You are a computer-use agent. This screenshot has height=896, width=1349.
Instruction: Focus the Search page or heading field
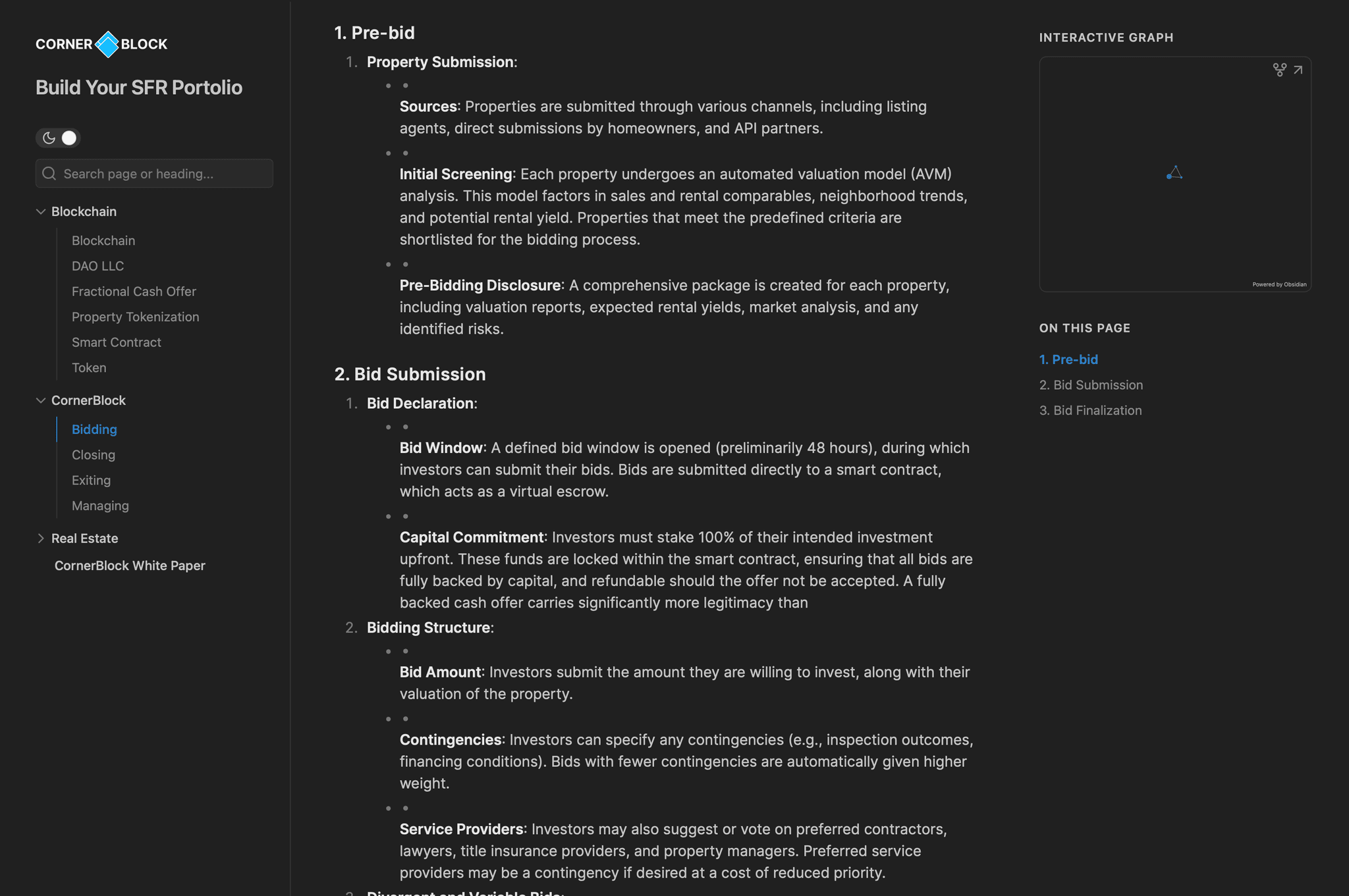(x=165, y=174)
